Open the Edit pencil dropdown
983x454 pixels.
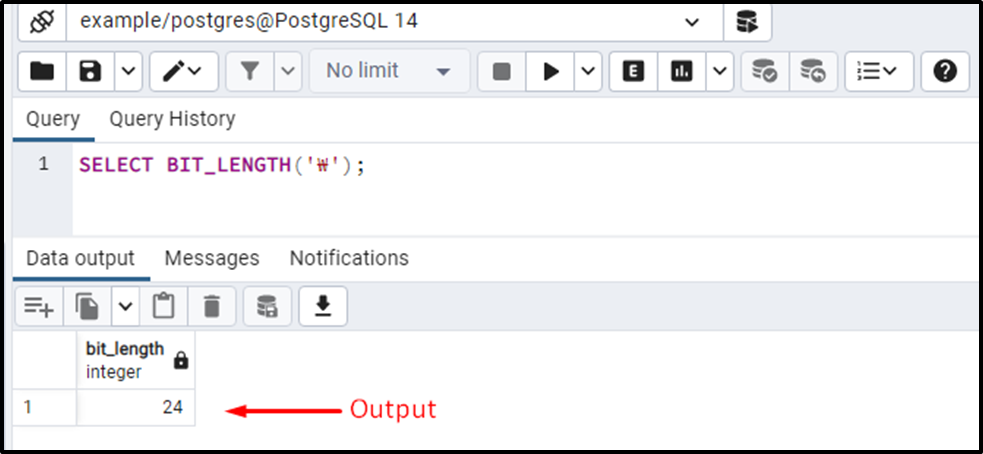click(x=183, y=71)
